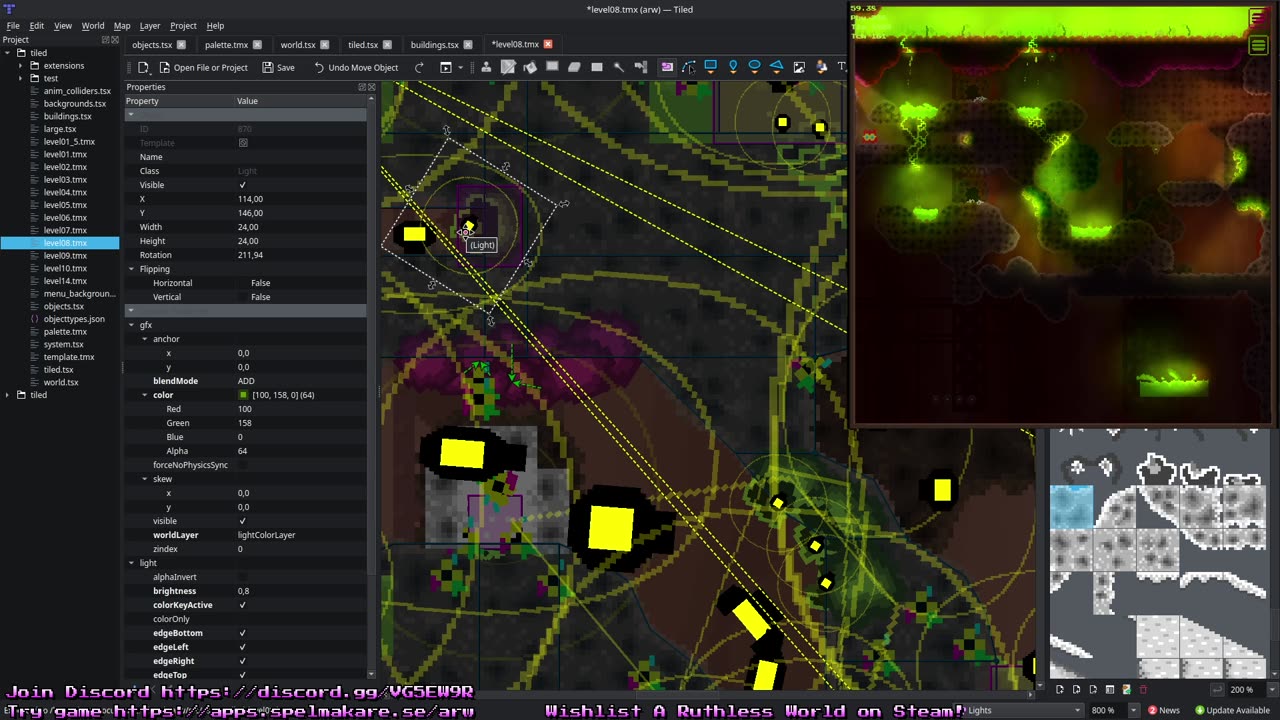
Task: Expand the extensions folder in Project
Action: [x=20, y=66]
